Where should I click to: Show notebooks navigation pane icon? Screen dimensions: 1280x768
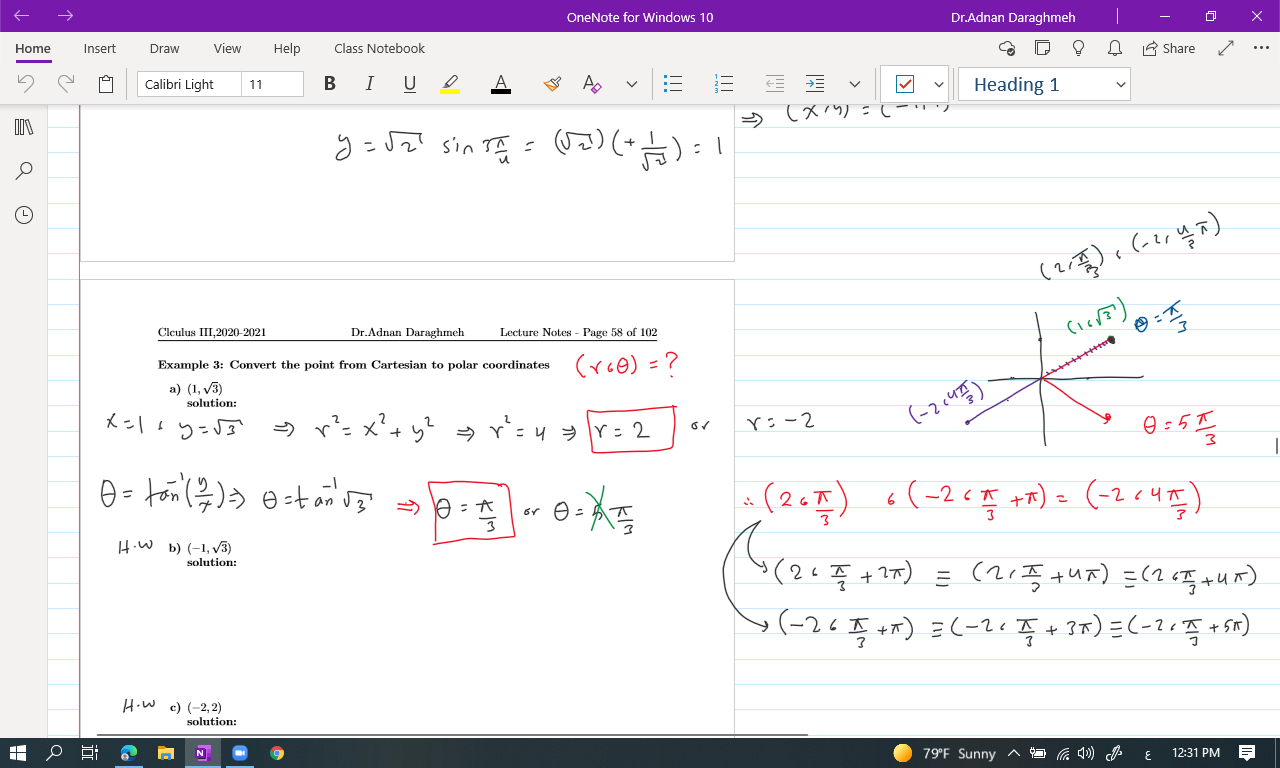pyautogui.click(x=24, y=127)
